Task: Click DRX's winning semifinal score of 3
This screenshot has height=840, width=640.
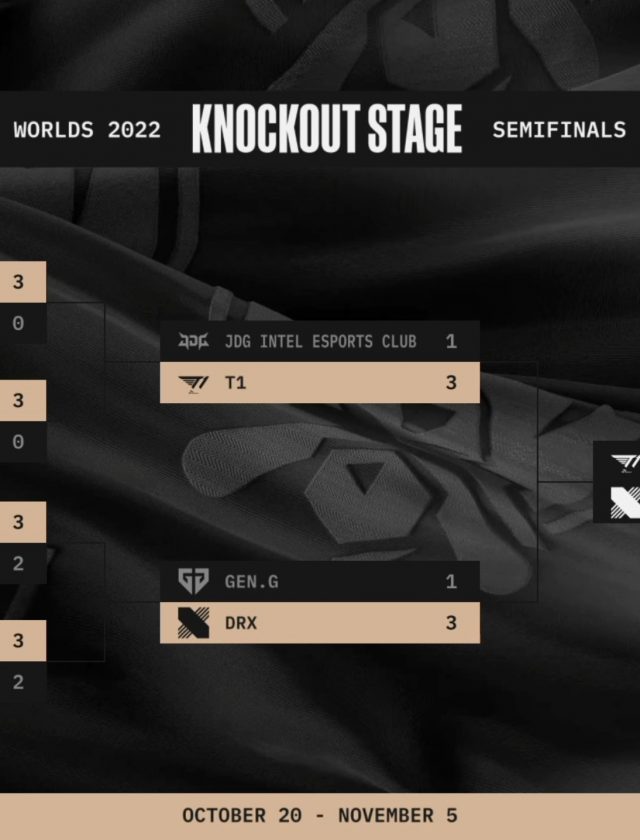Action: (x=451, y=622)
